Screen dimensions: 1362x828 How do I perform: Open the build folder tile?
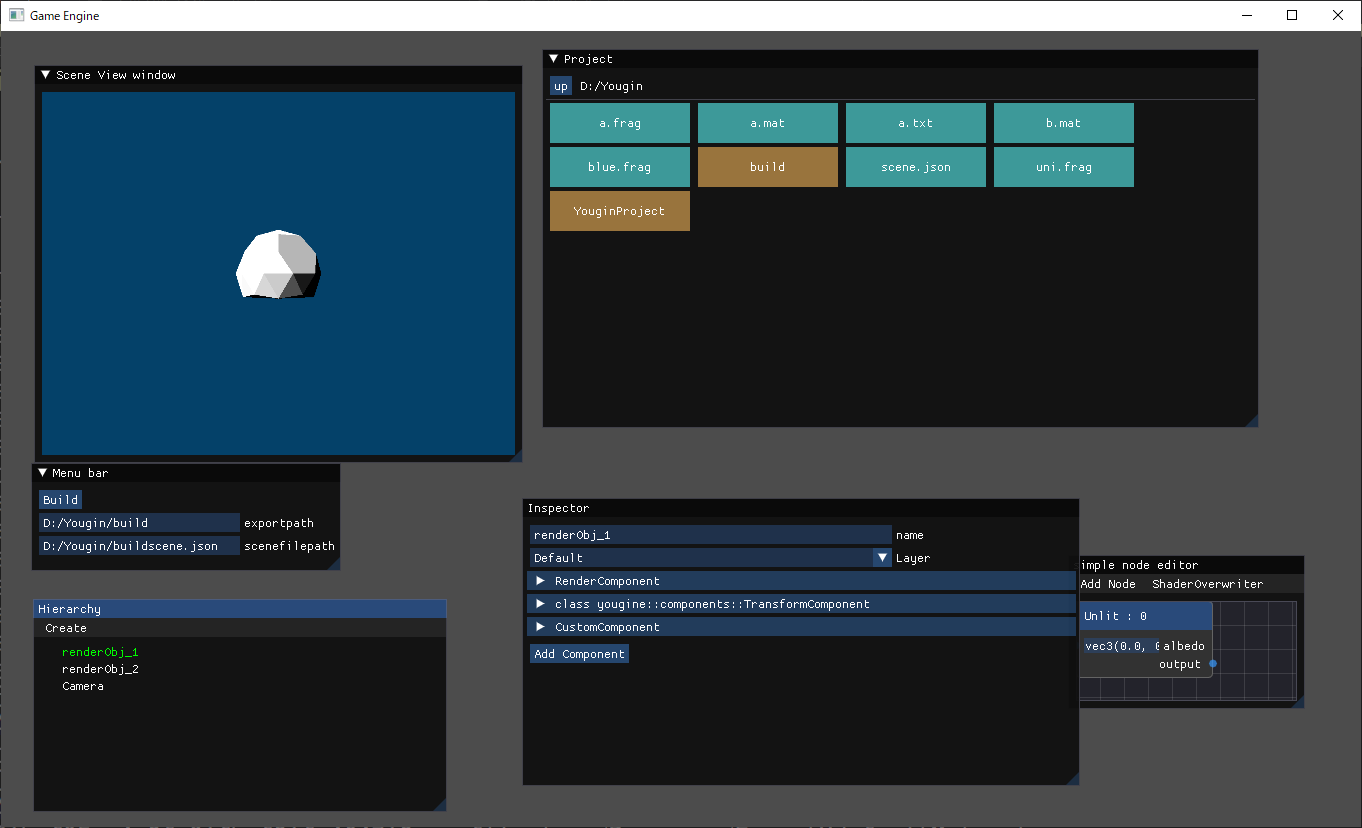point(768,167)
